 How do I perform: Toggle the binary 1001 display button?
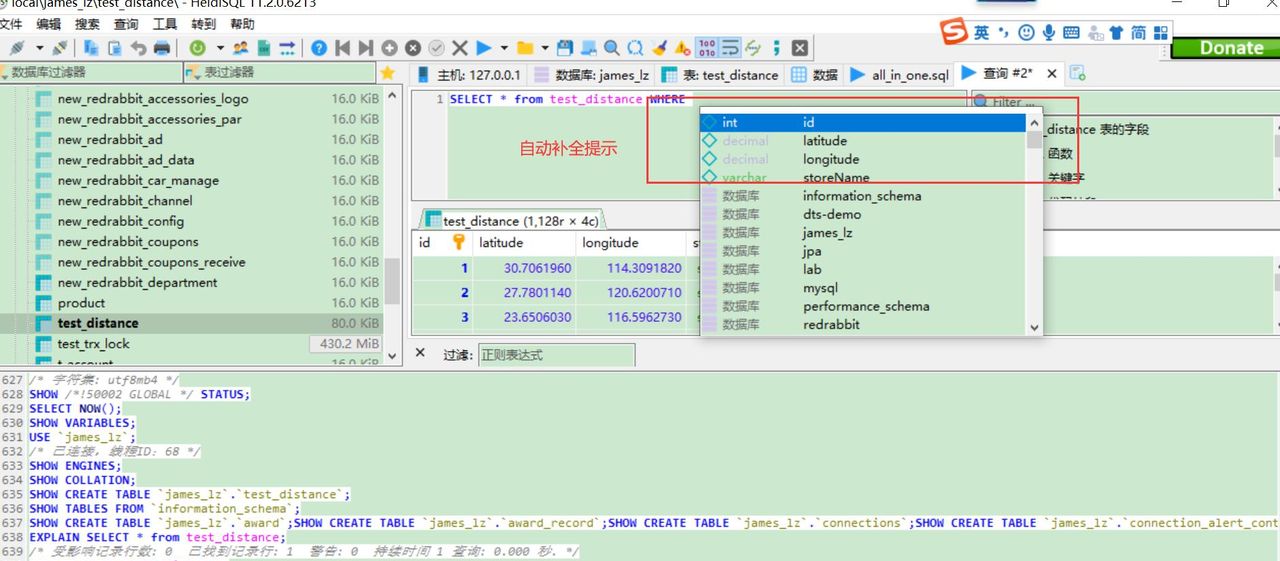pos(706,48)
